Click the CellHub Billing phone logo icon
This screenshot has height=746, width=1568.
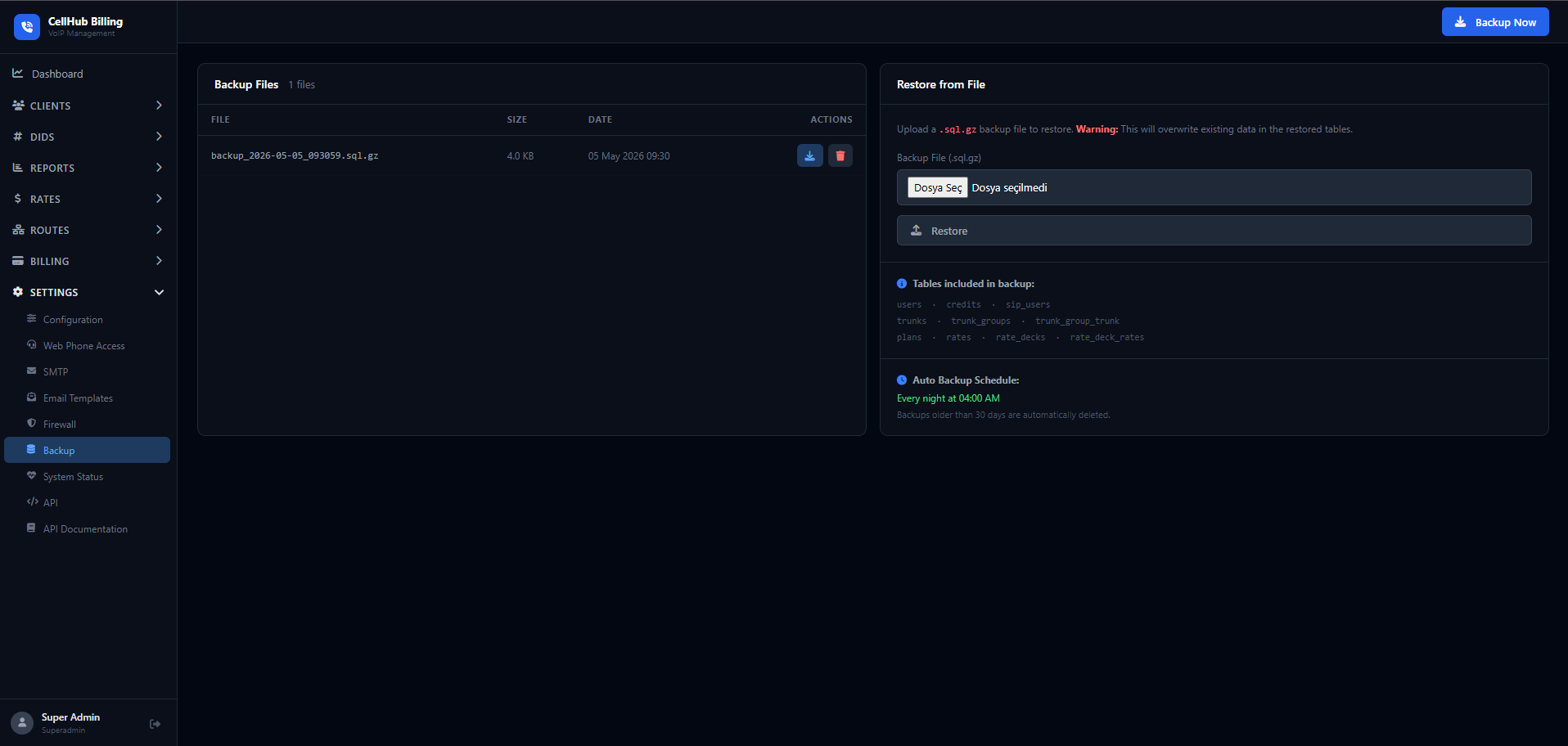tap(27, 27)
